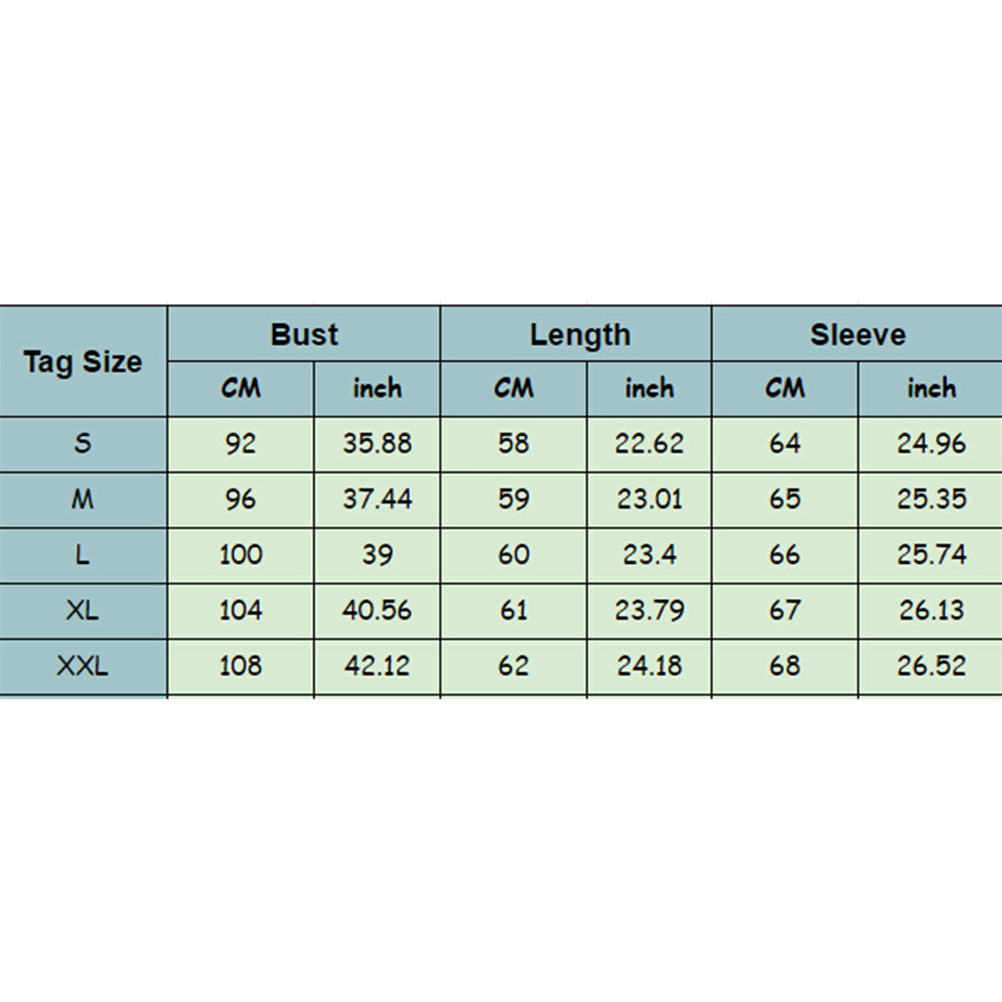Select bust inch value 42.12
Viewport: 1002px width, 1002px height.
pyautogui.click(x=377, y=665)
